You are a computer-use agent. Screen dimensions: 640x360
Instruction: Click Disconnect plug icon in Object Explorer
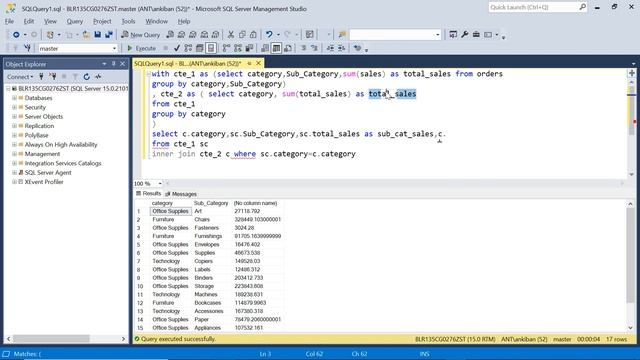click(x=53, y=76)
